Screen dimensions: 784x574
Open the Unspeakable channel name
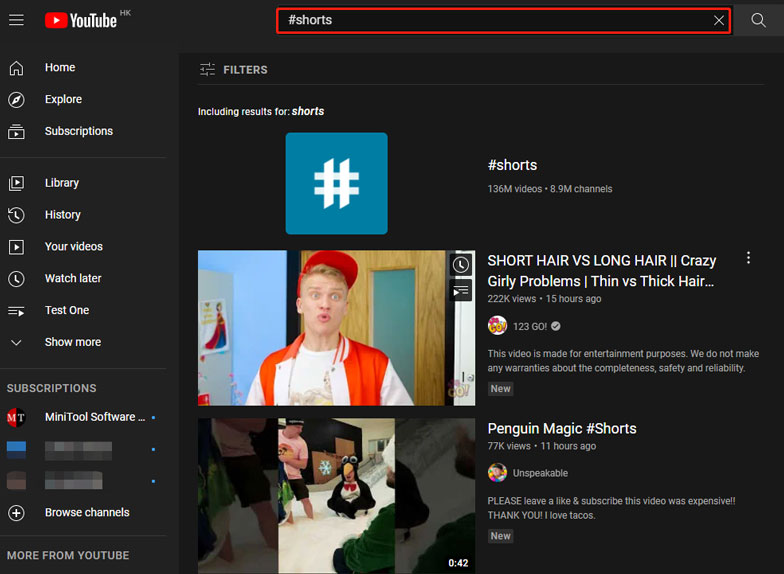(540, 473)
